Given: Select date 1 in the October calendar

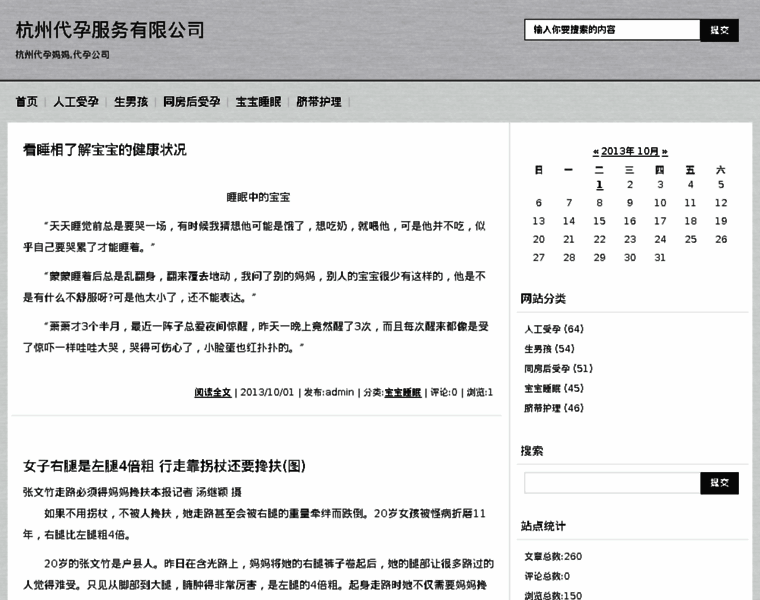Looking at the screenshot, I should point(599,184).
